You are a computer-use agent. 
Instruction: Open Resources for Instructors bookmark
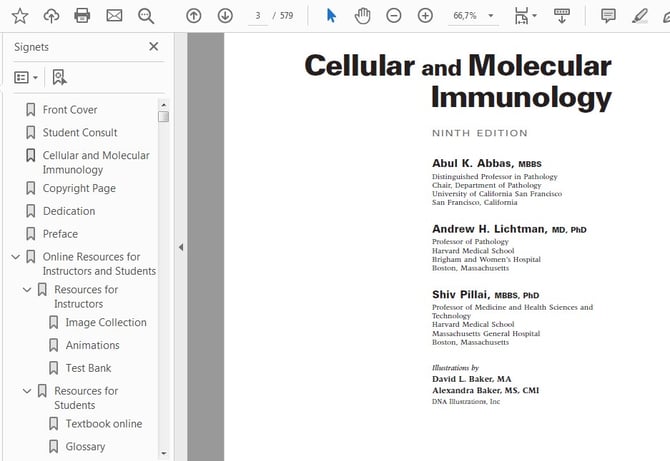pos(86,297)
